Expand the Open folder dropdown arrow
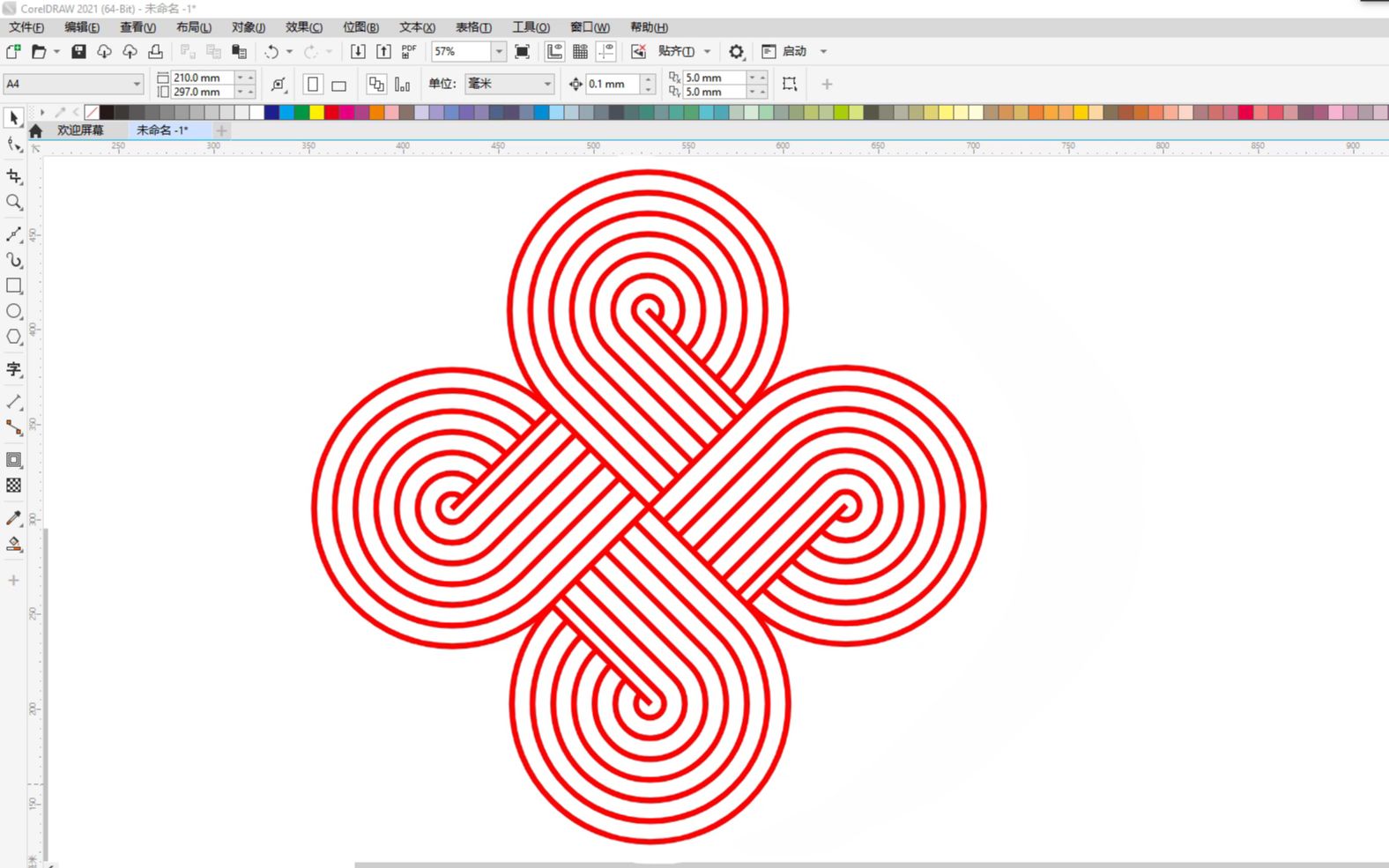 pyautogui.click(x=56, y=52)
